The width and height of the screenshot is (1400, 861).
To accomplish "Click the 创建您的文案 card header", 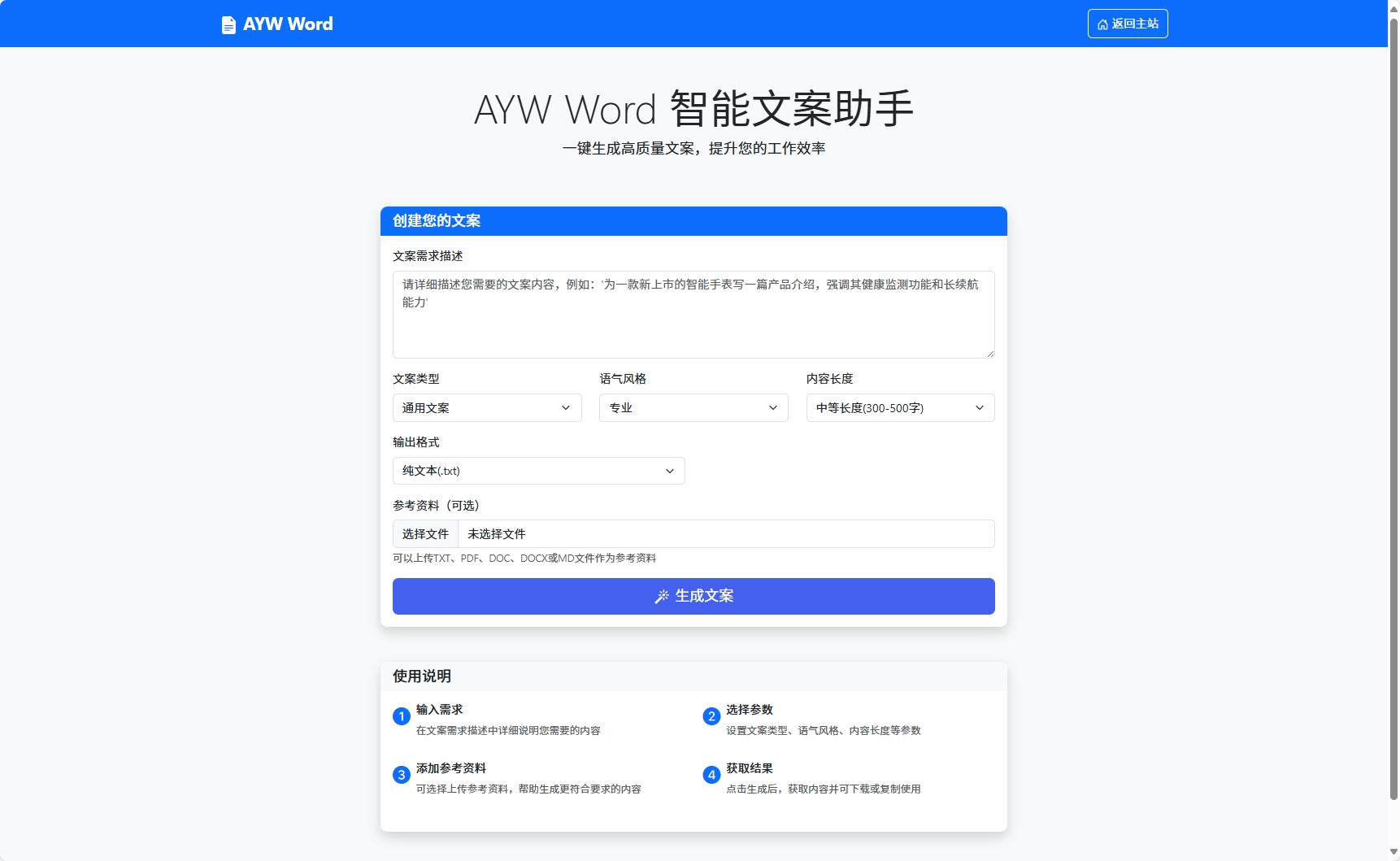I will pyautogui.click(x=693, y=221).
